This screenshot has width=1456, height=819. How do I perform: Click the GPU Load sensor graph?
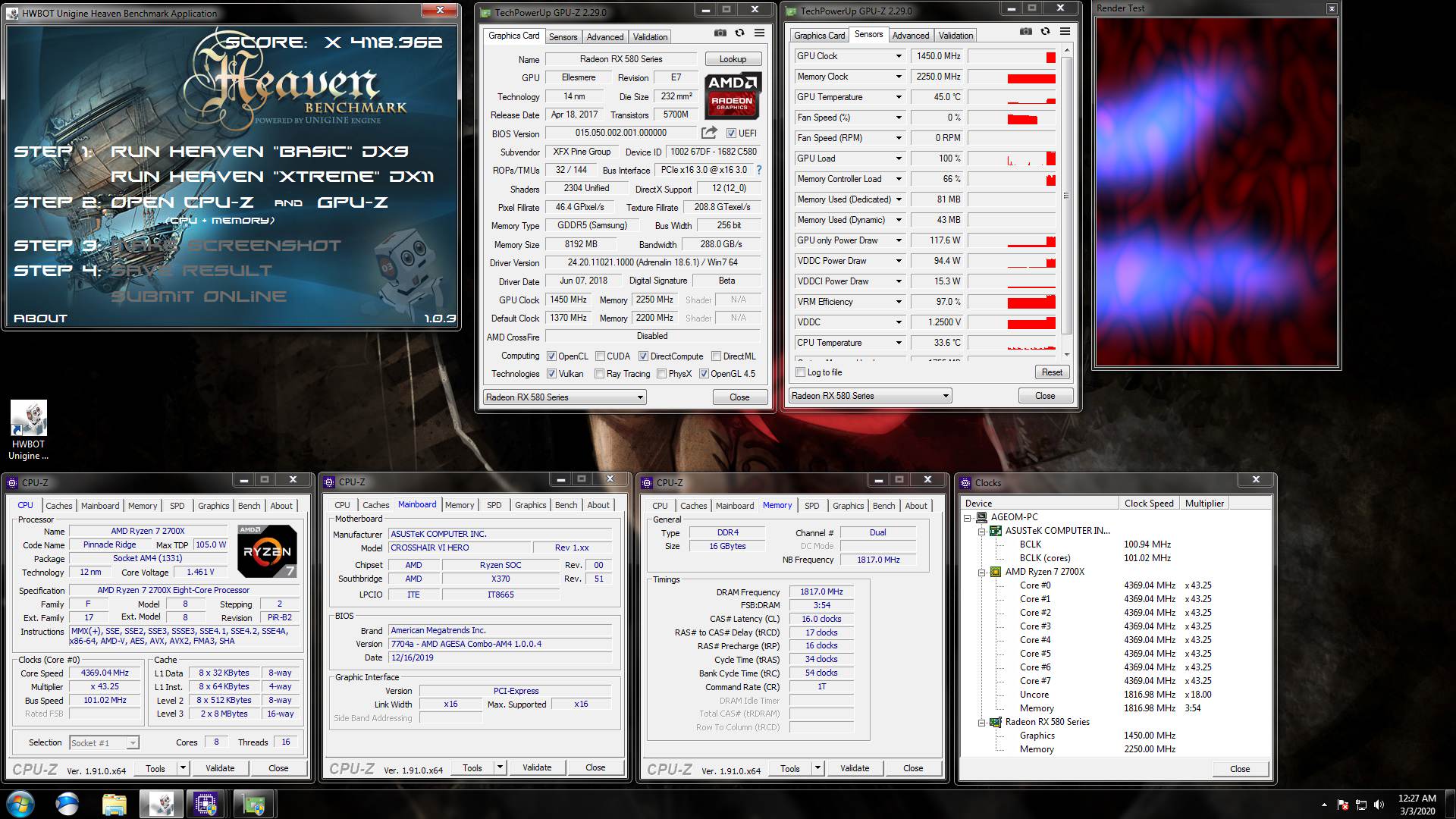(1012, 158)
